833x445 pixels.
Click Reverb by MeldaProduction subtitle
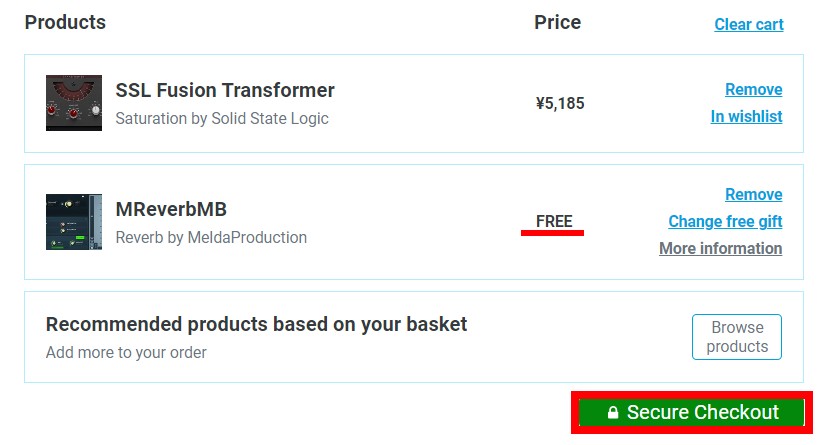point(211,237)
